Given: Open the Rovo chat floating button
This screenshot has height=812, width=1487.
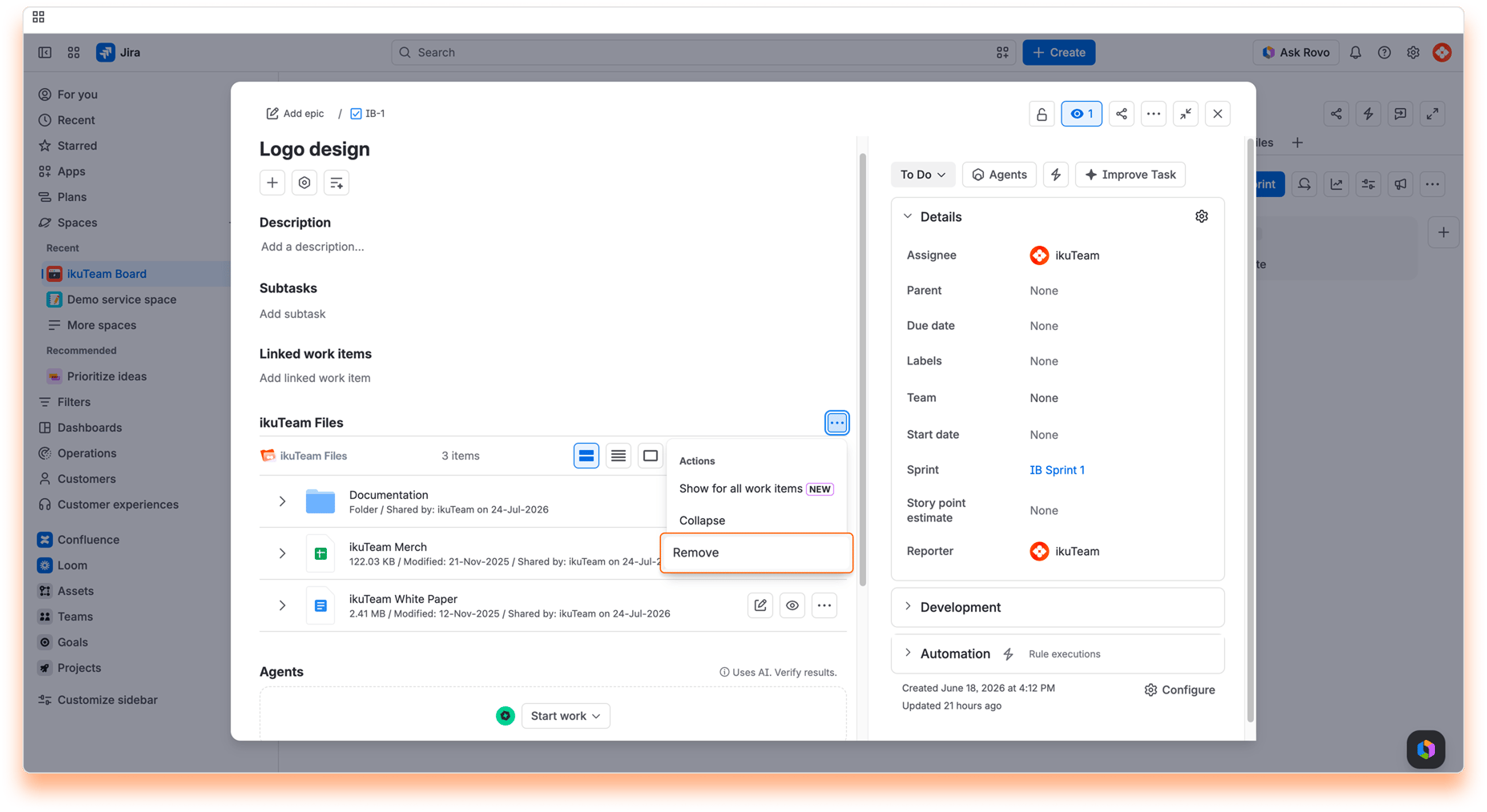Looking at the screenshot, I should coord(1425,750).
